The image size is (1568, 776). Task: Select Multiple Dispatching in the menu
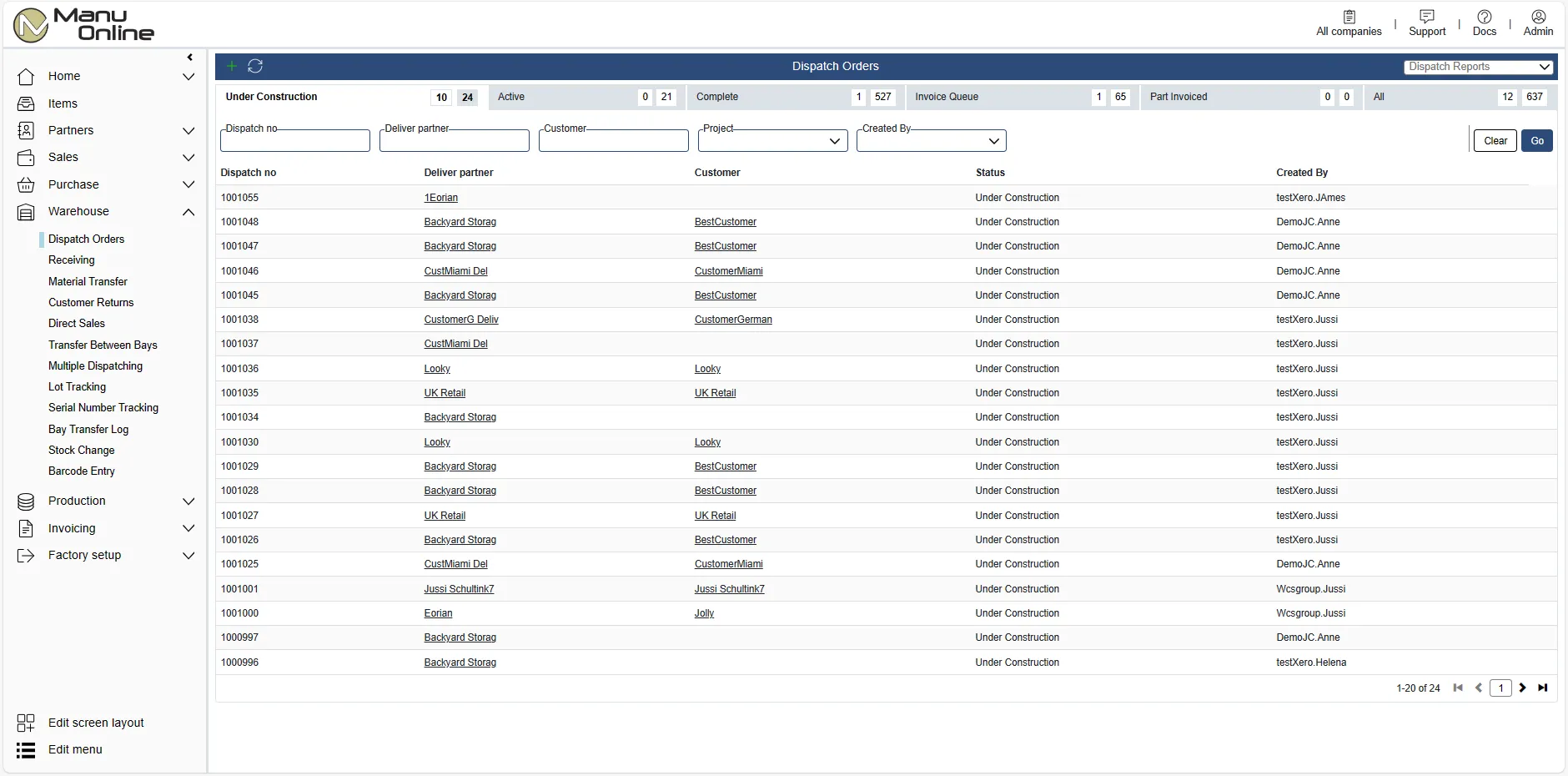coord(96,365)
